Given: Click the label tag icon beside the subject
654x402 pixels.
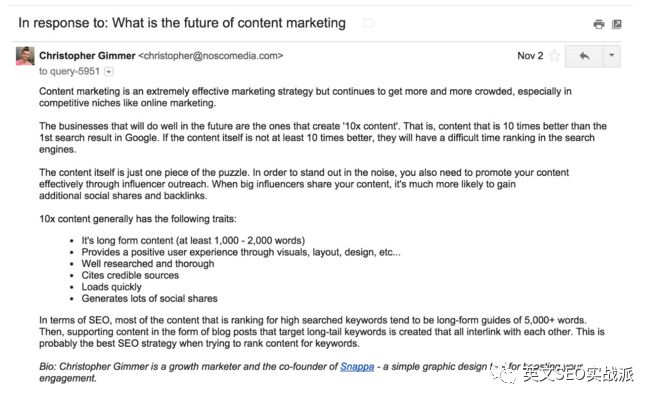Looking at the screenshot, I should (369, 23).
